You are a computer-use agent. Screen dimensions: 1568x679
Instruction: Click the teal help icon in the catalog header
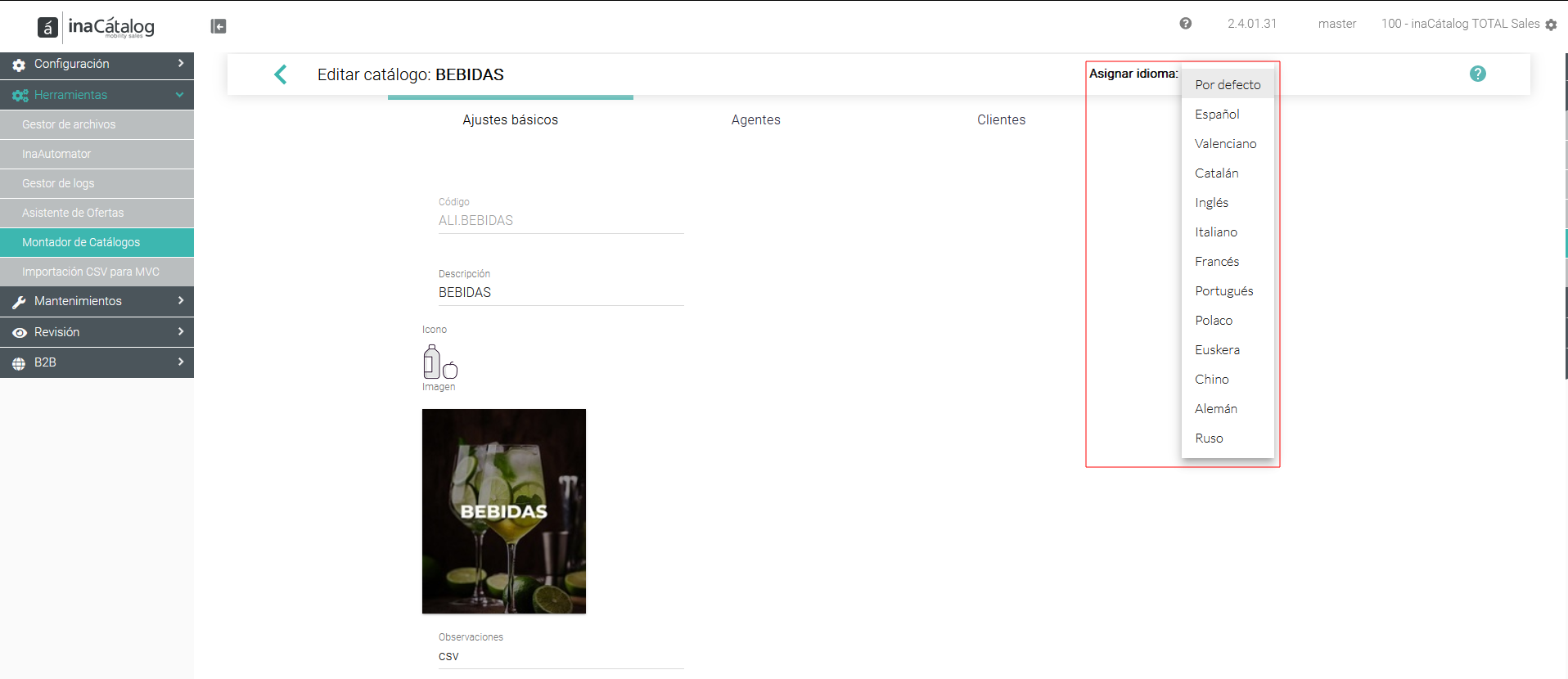(1478, 74)
